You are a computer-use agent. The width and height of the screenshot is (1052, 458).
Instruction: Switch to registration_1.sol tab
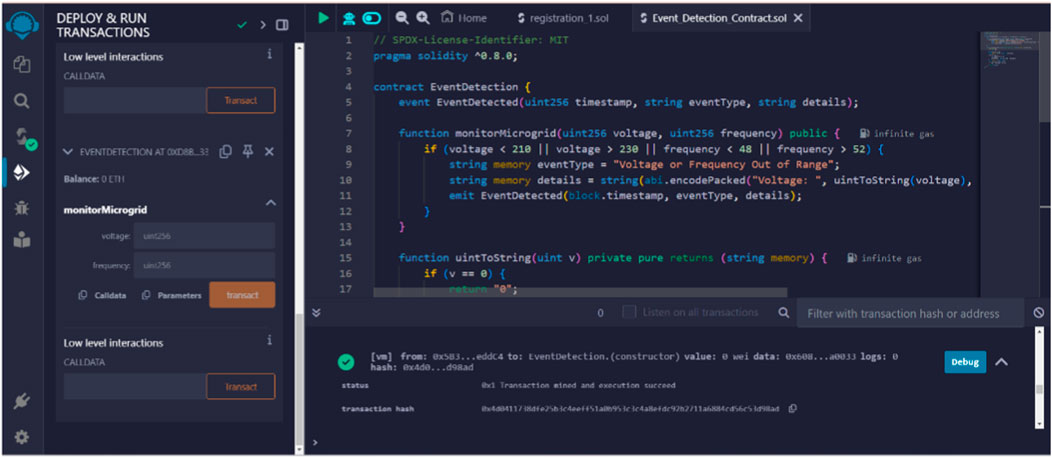[564, 18]
